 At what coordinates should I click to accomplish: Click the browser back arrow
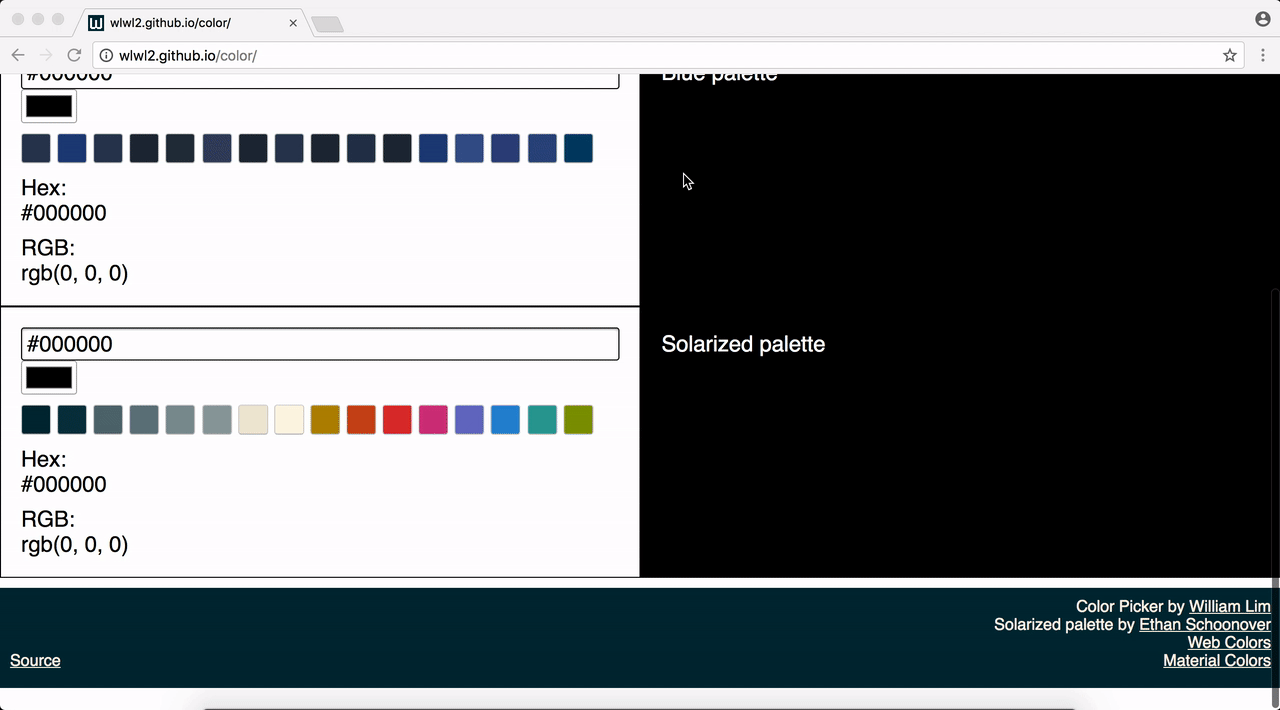point(17,56)
